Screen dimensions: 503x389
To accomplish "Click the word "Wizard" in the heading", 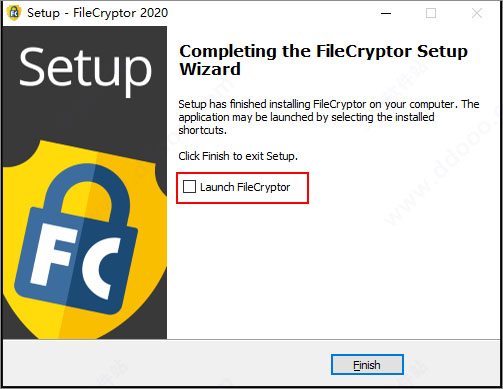I will (x=210, y=69).
